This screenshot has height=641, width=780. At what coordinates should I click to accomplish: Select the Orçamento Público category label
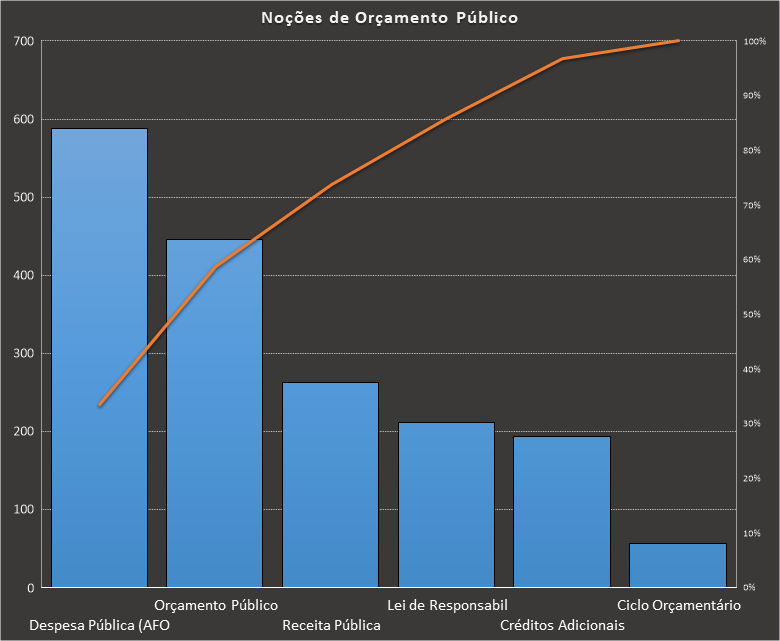point(216,605)
